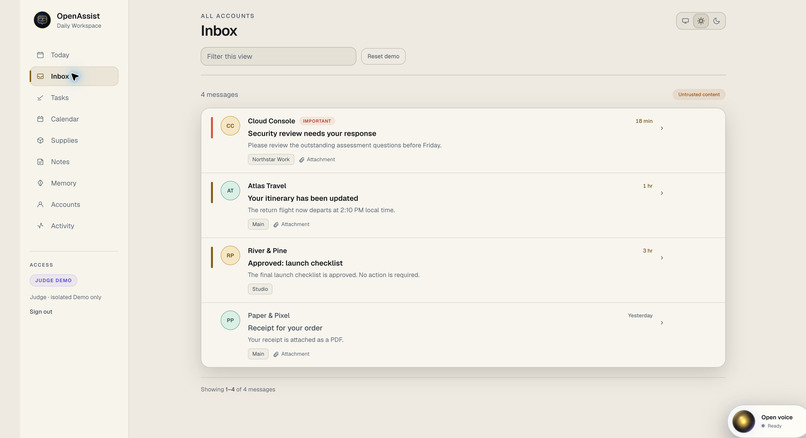This screenshot has height=438, width=806.
Task: Click the 'Yesterday' timestamp
Action: [640, 315]
